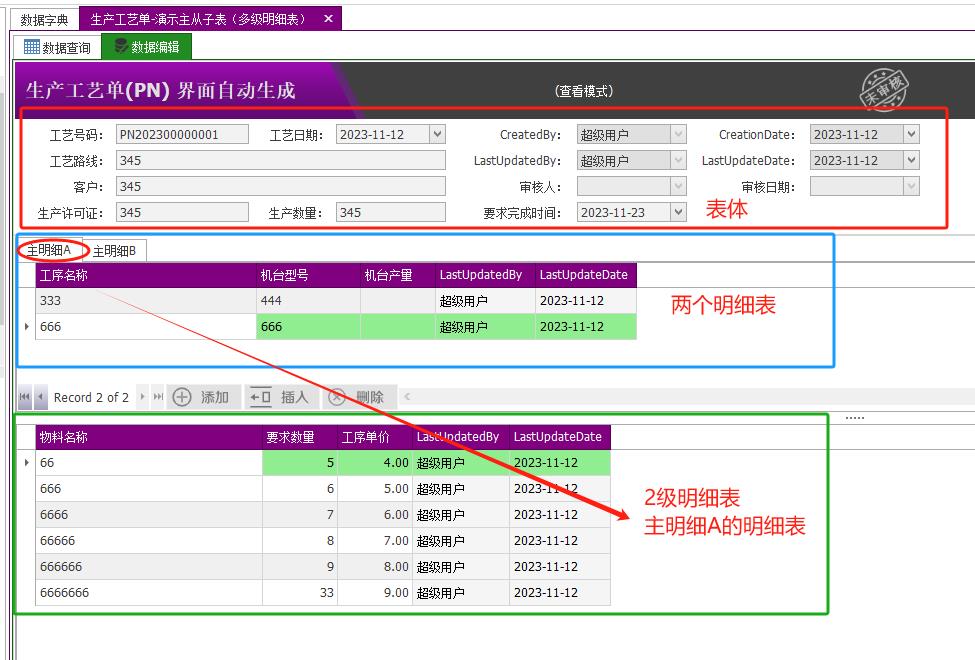Open the CreationDate dropdown arrow
The height and width of the screenshot is (660, 975).
pyautogui.click(x=910, y=134)
